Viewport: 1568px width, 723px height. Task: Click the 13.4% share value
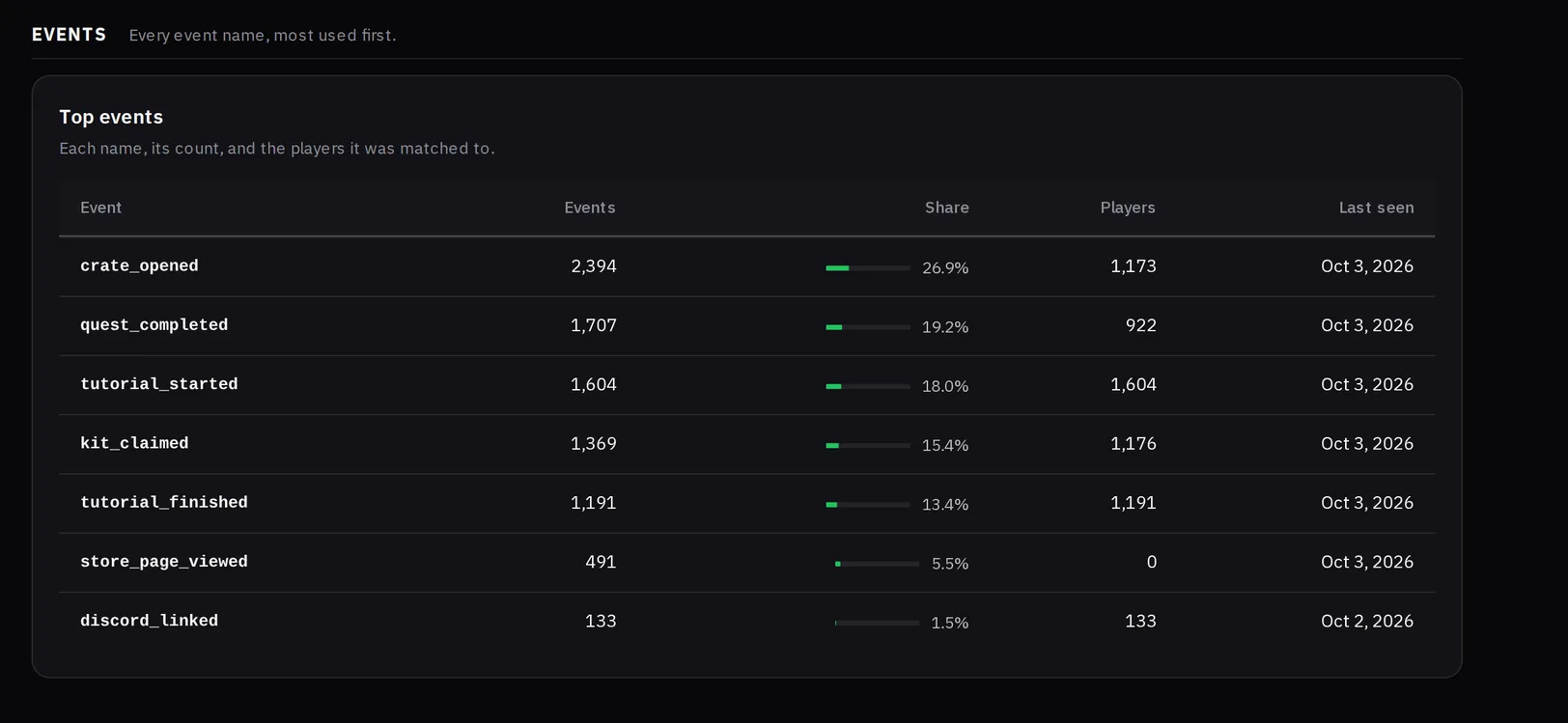click(945, 505)
